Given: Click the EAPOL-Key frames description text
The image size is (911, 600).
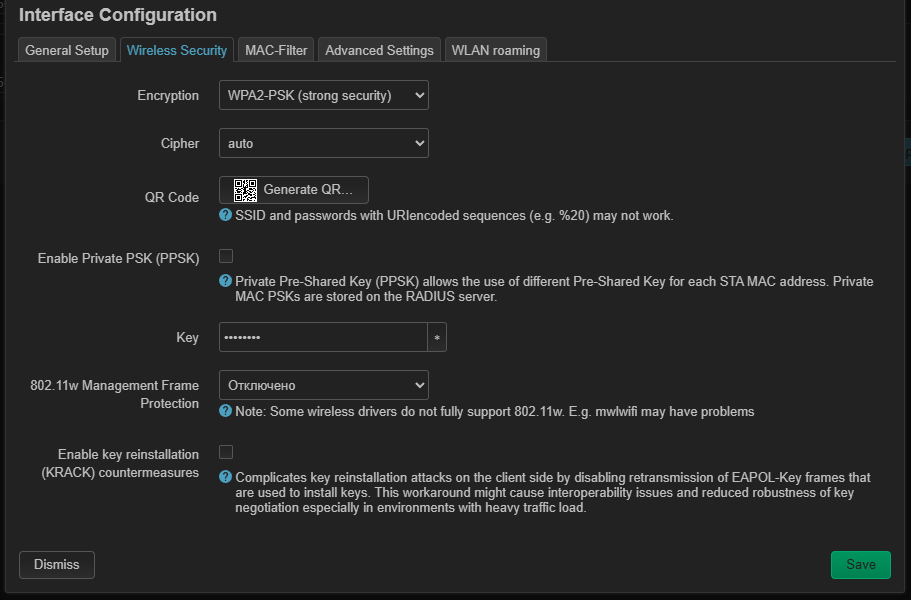Looking at the screenshot, I should click(553, 493).
